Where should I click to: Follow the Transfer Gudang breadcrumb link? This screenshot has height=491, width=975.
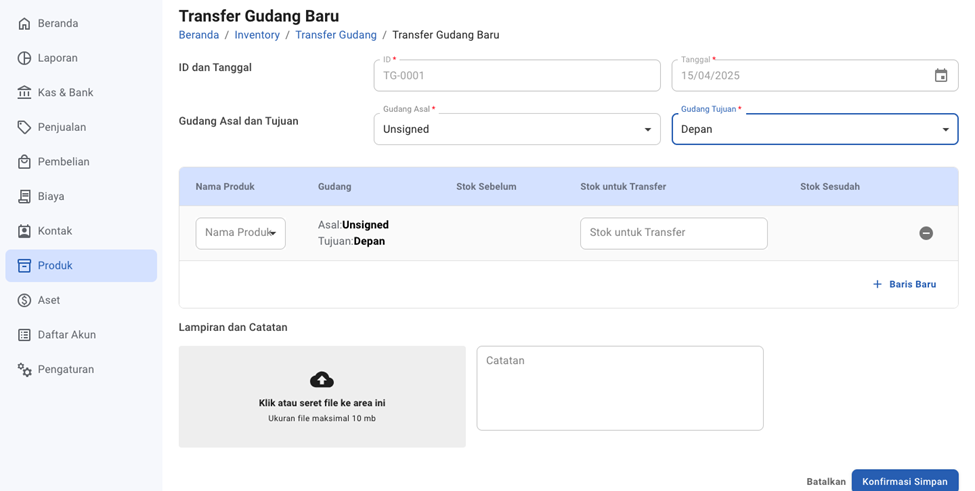click(335, 35)
